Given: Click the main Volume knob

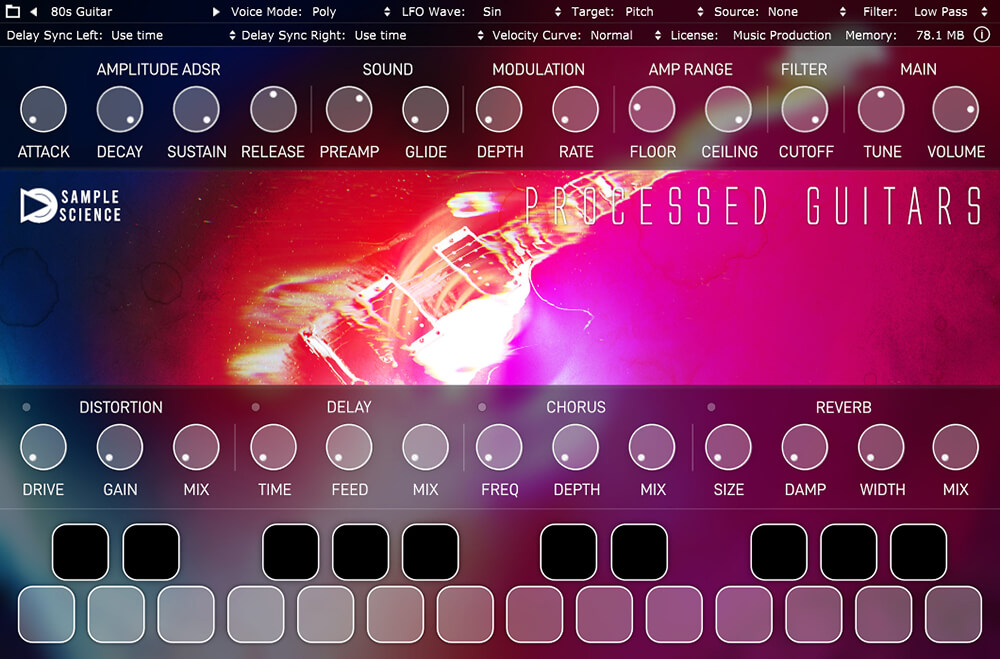Looking at the screenshot, I should (955, 110).
